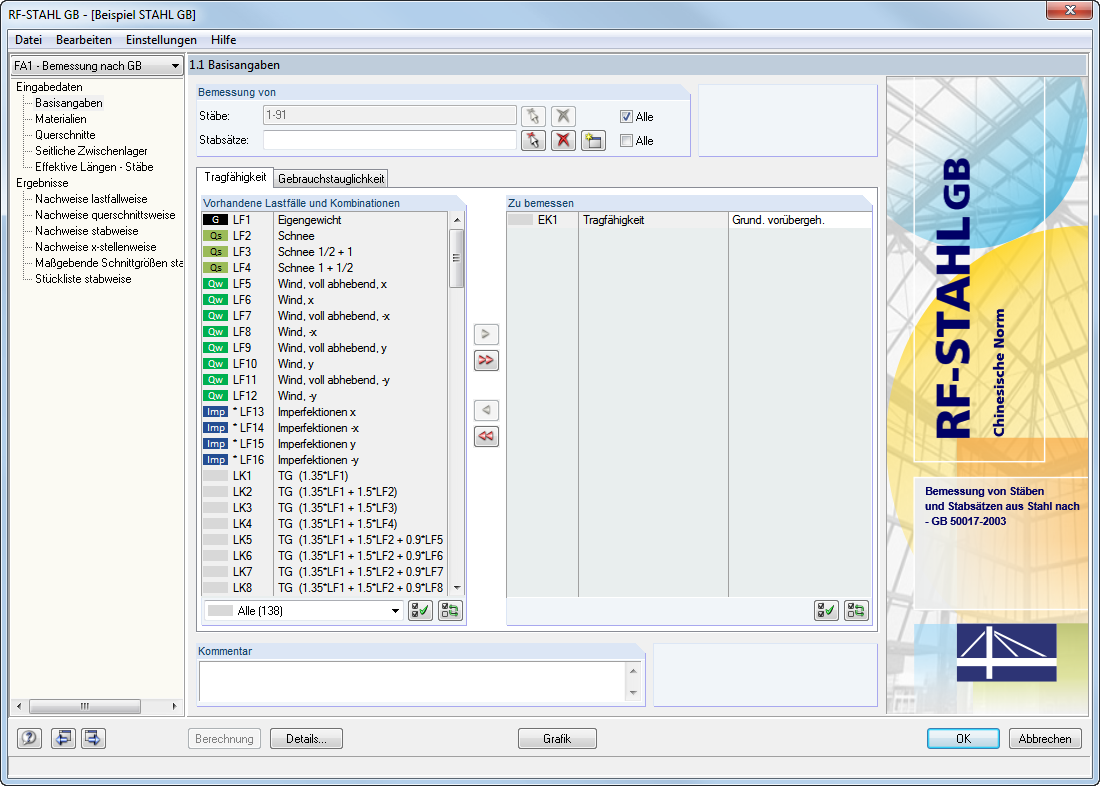Add all load cases with double right arrow

pyautogui.click(x=485, y=360)
